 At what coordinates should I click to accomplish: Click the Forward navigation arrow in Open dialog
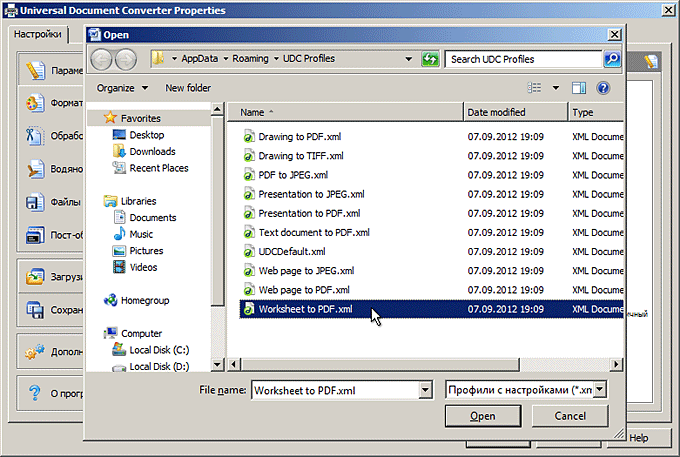pos(126,59)
